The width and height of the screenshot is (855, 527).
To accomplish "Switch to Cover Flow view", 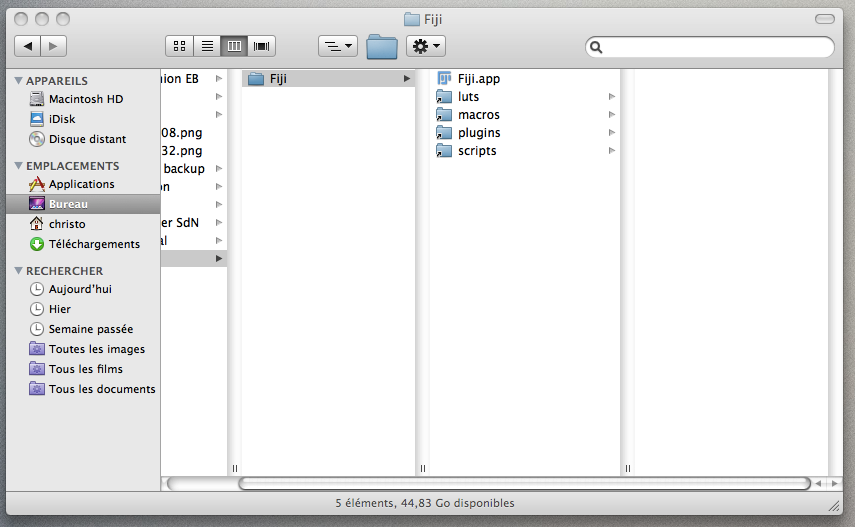I will (262, 46).
